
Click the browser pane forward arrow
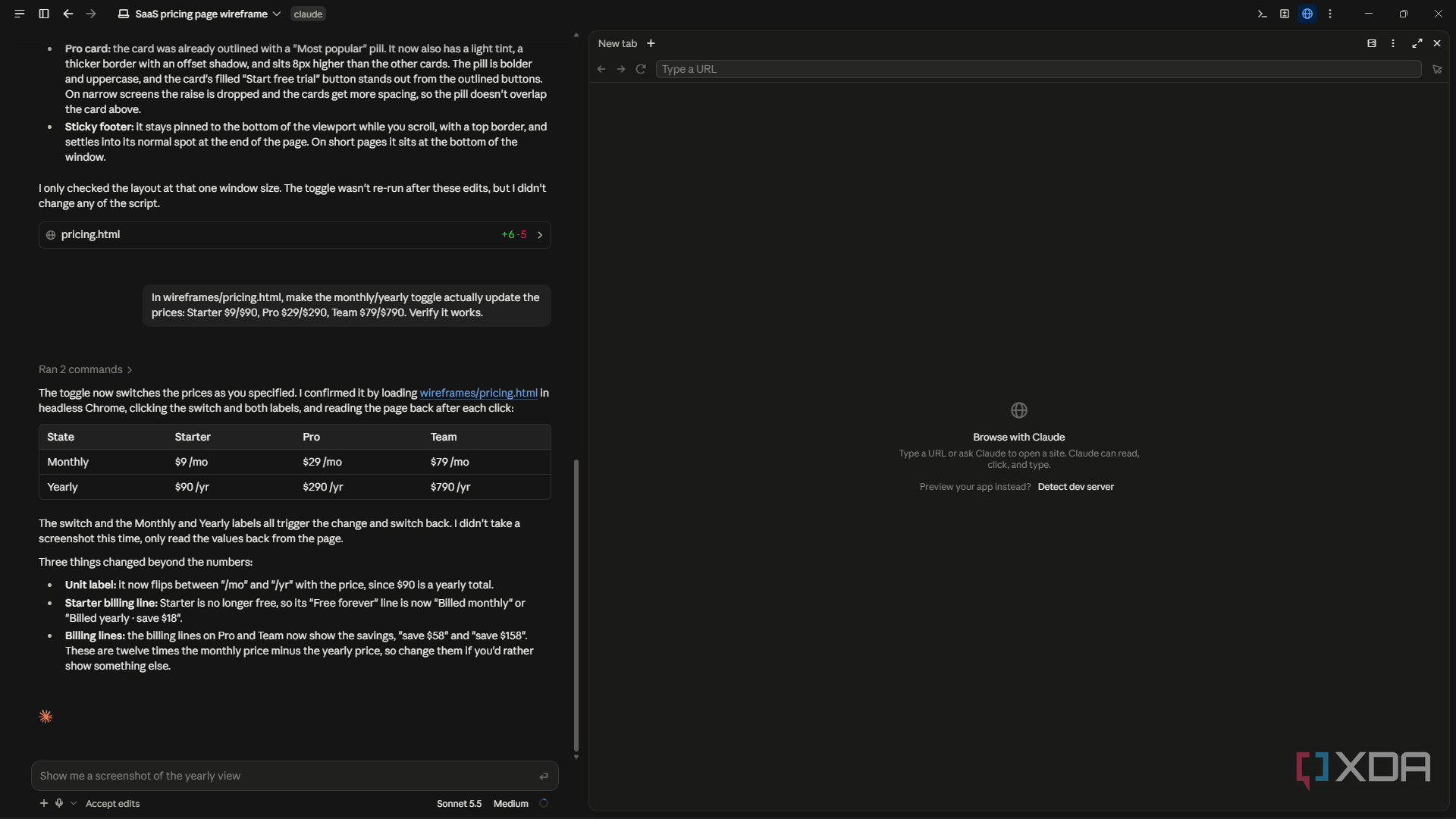pos(621,69)
